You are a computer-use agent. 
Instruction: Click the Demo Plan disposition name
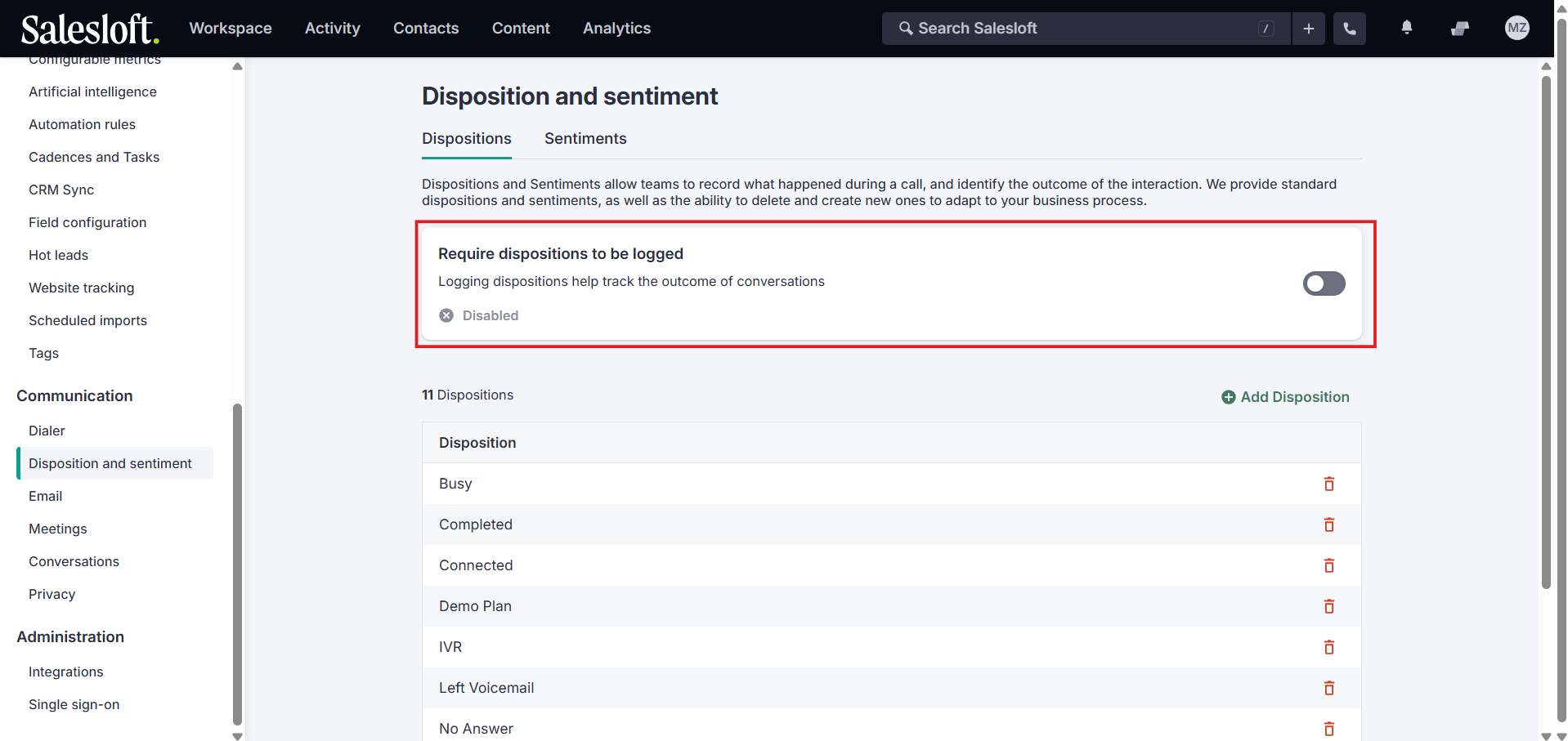[x=475, y=606]
